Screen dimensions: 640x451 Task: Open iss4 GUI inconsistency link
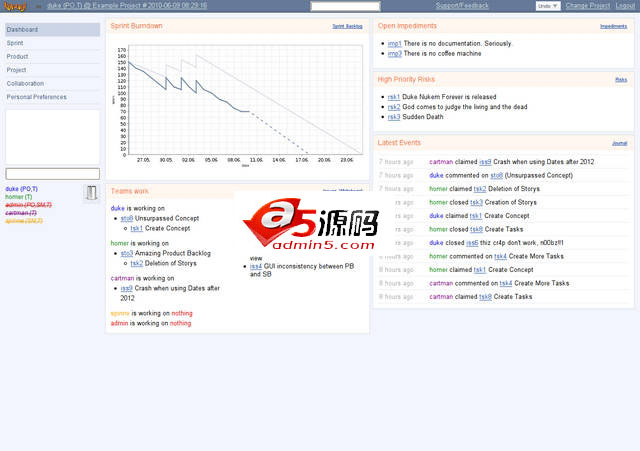pyautogui.click(x=256, y=266)
